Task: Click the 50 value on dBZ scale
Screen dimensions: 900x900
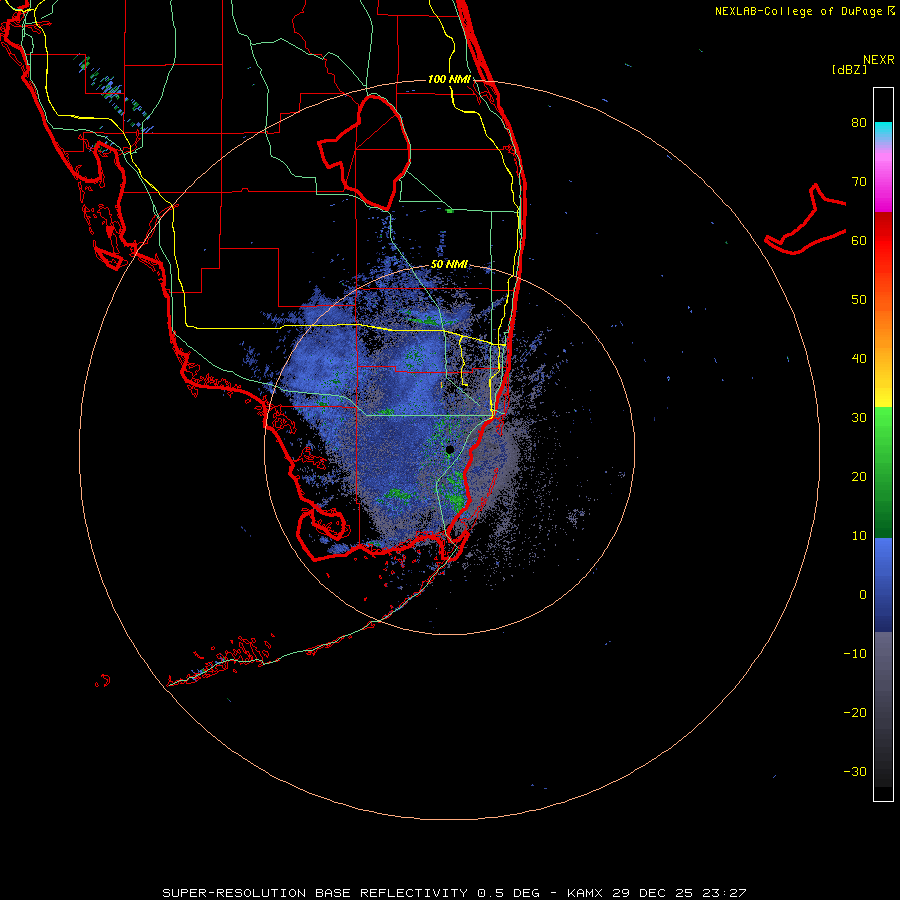Action: click(859, 300)
